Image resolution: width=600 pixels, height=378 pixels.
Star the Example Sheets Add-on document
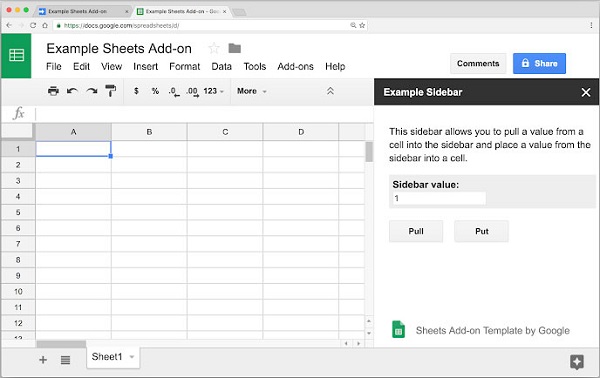(214, 48)
